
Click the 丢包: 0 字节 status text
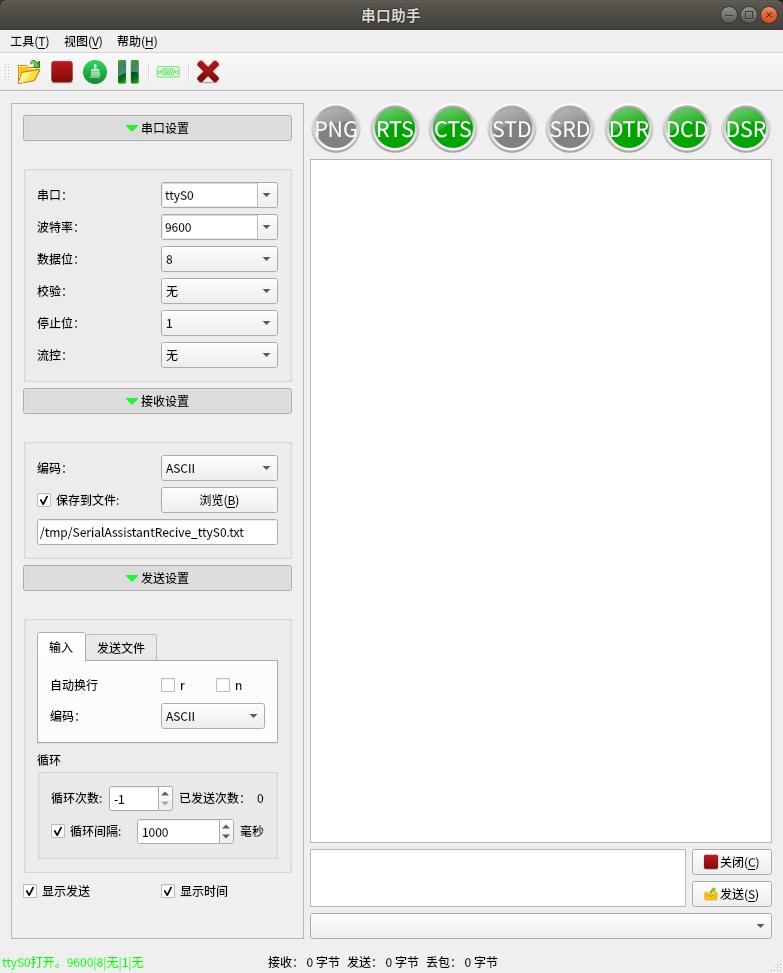click(x=462, y=962)
